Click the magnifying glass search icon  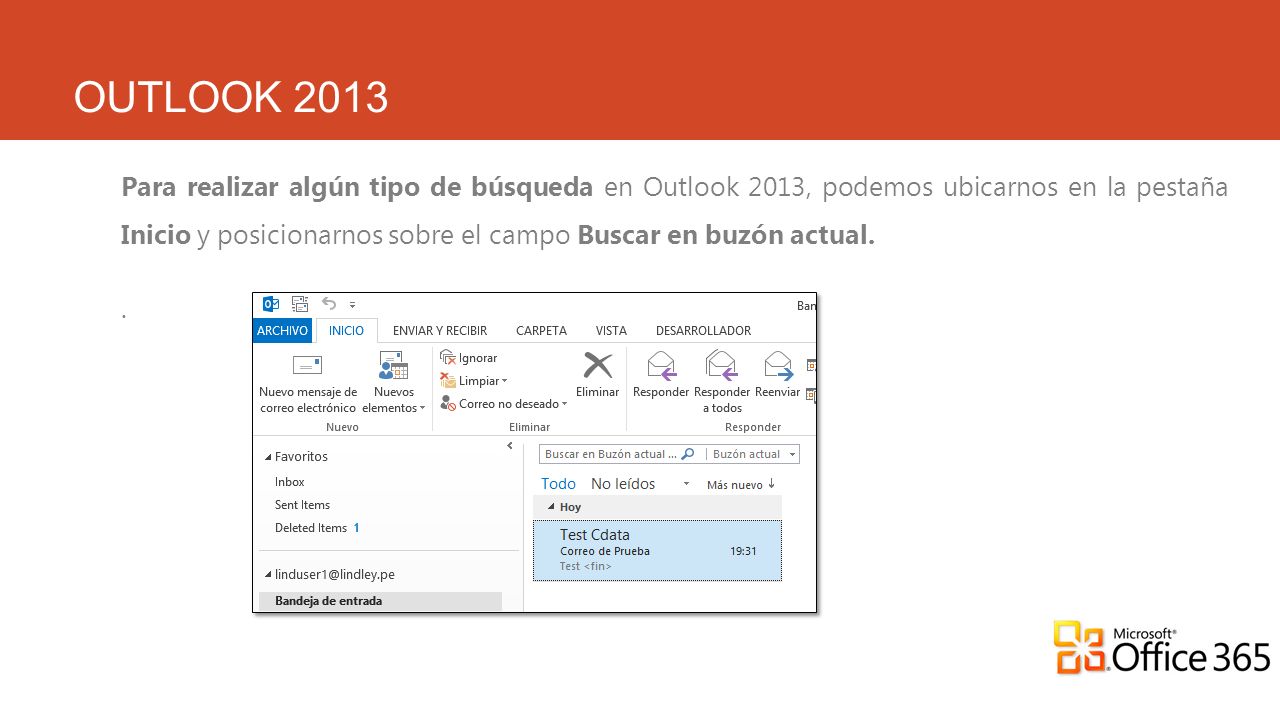(688, 454)
